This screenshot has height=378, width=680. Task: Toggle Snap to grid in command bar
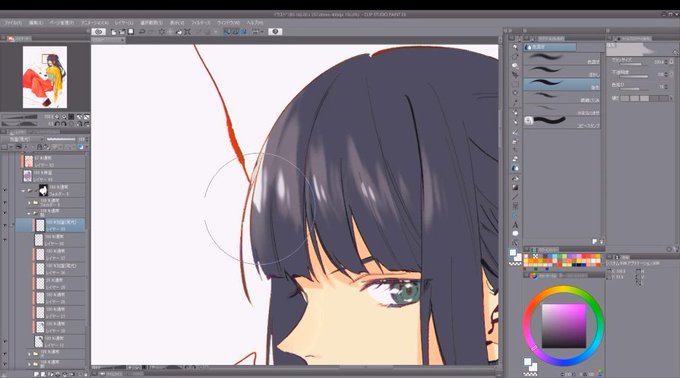pyautogui.click(x=243, y=32)
